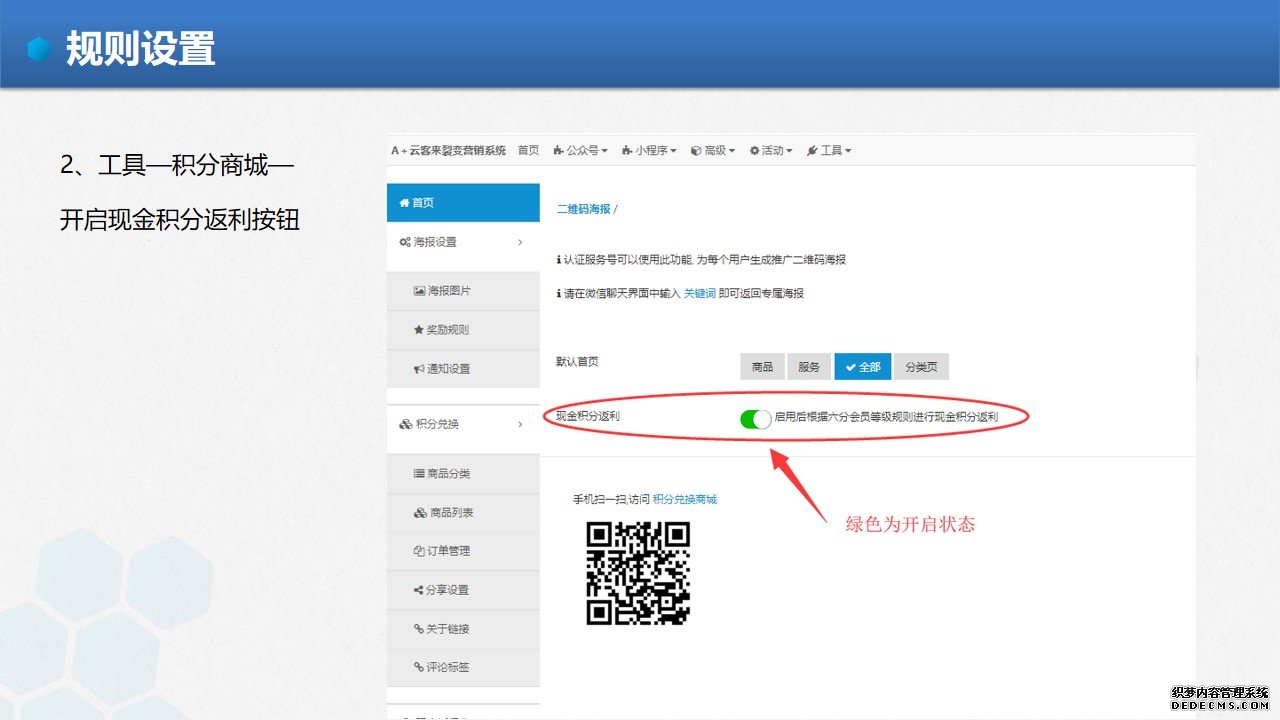Click the info icon before 认证服务号 text
Viewport: 1280px width, 720px height.
[x=559, y=260]
